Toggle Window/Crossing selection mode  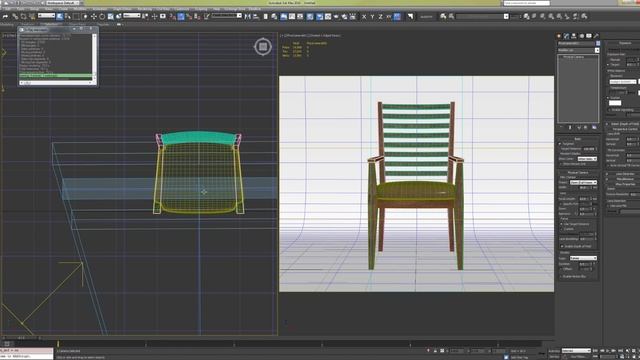point(85,16)
